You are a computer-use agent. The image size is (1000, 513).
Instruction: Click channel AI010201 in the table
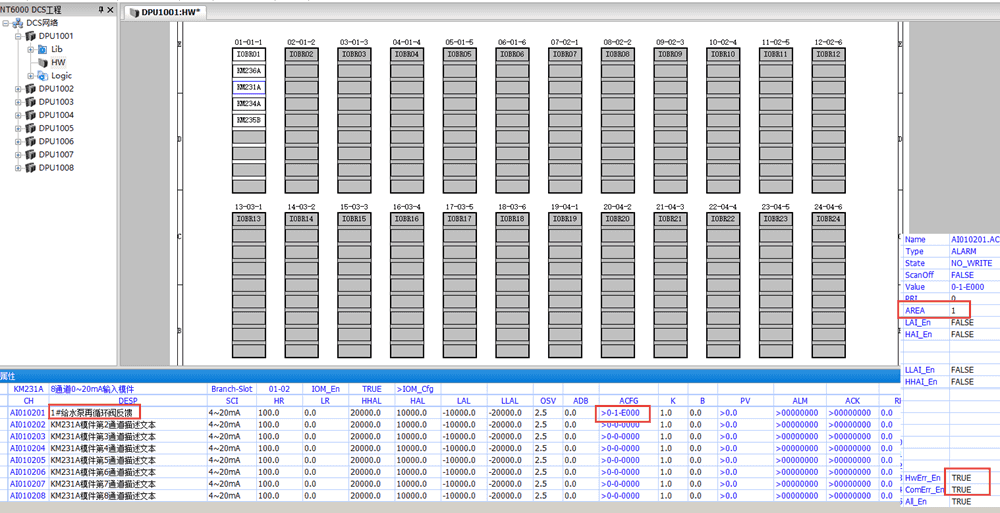point(27,413)
